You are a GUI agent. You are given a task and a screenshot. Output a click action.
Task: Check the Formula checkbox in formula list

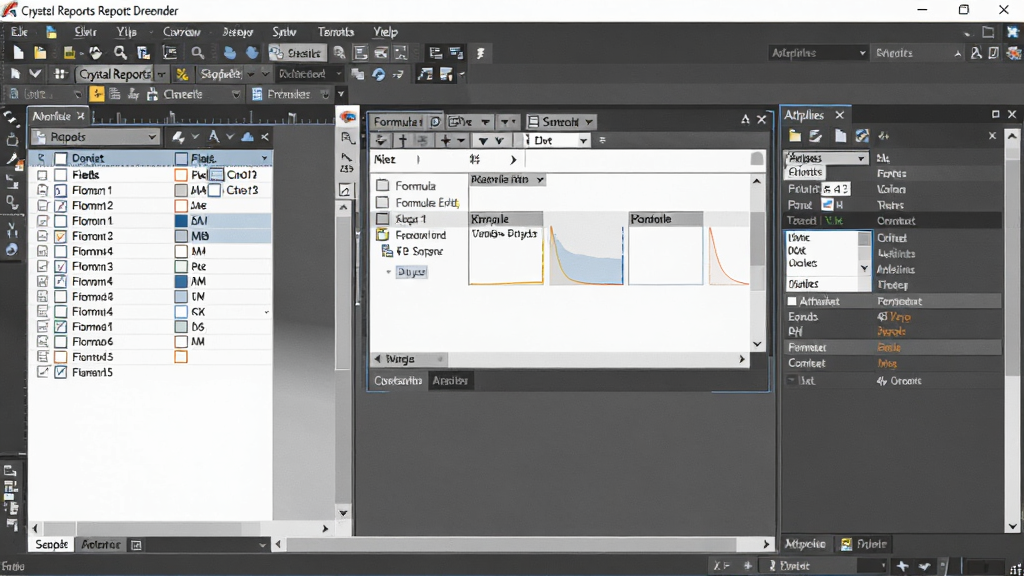[x=383, y=185]
